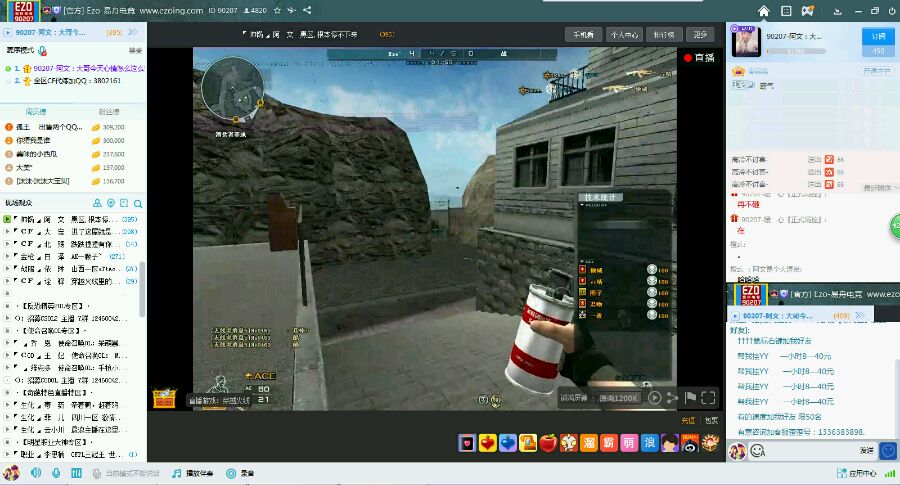The width and height of the screenshot is (900, 485).
Task: Click the recording button in bottom bar
Action: click(x=240, y=473)
